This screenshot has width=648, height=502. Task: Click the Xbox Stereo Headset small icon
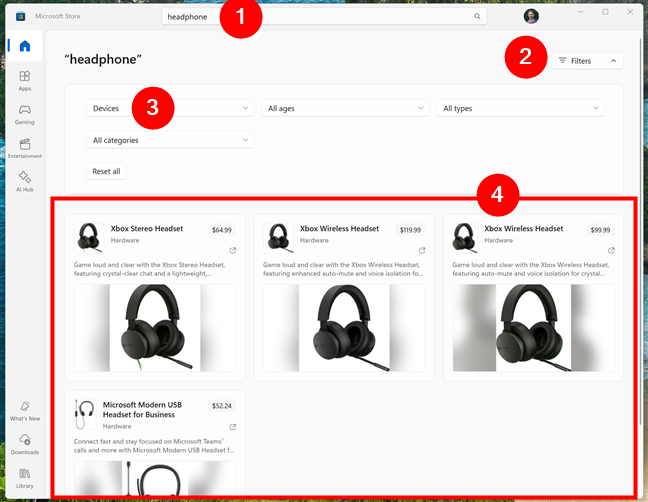[x=89, y=238]
